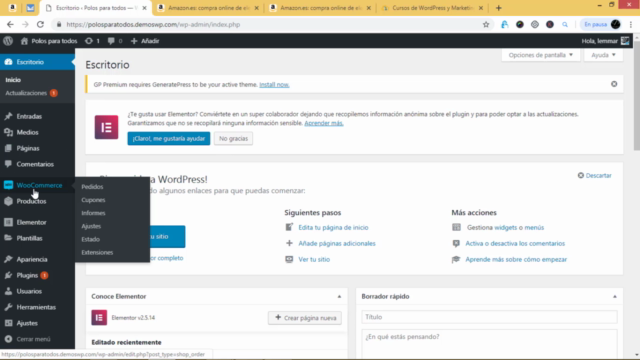Click the Usuarios person icon
Viewport: 640px width, 360px height.
[8, 291]
